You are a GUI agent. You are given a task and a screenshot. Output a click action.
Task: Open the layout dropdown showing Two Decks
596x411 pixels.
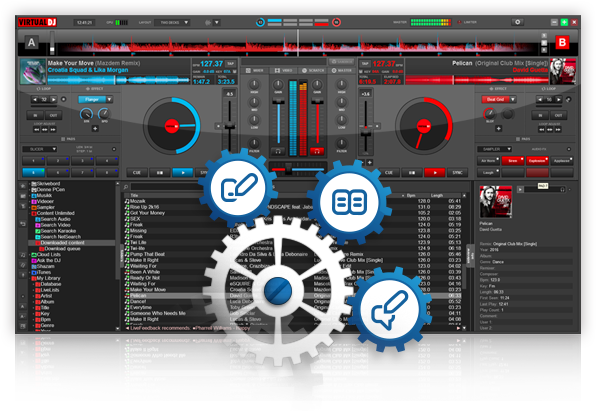(x=173, y=22)
